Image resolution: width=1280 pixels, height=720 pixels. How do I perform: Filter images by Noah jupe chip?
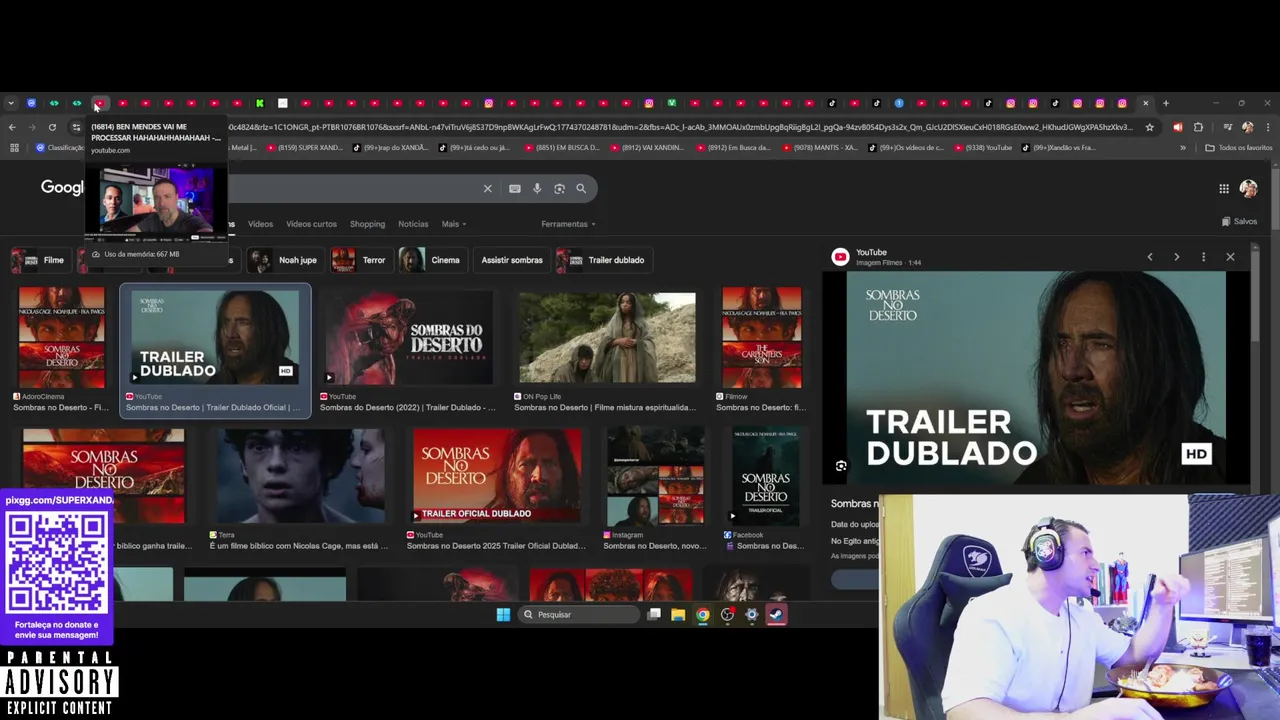[284, 260]
